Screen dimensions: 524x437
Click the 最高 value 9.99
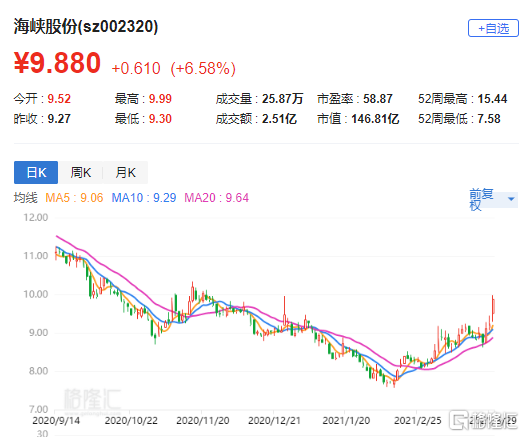[160, 99]
